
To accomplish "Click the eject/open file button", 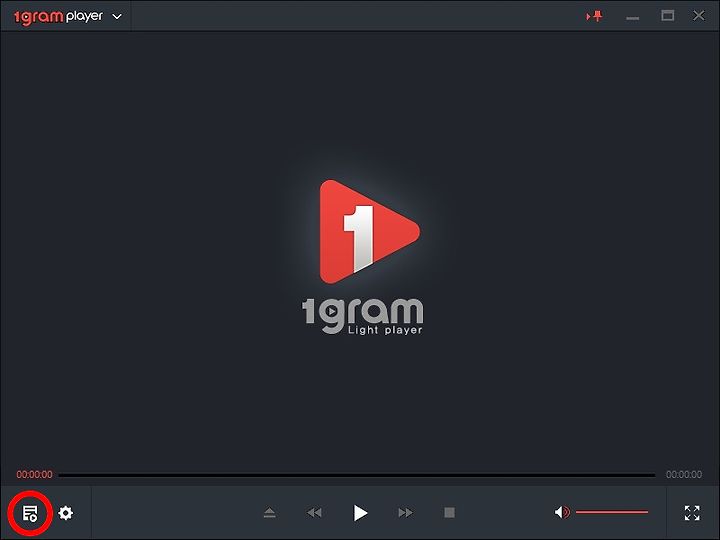I will click(270, 512).
